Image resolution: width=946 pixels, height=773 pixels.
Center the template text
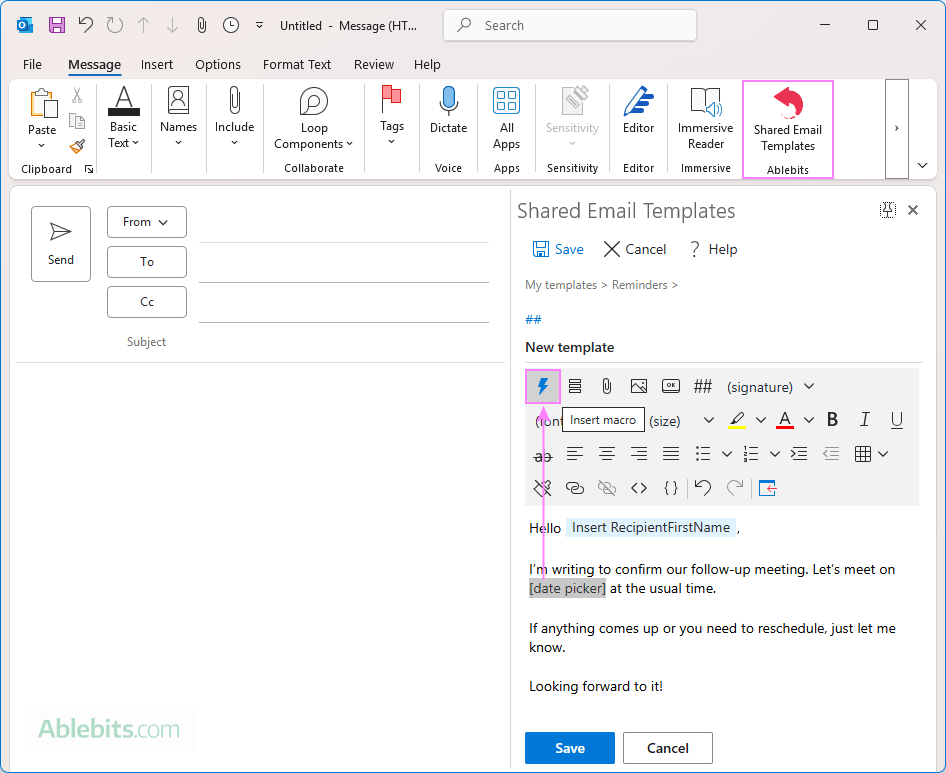click(x=607, y=454)
